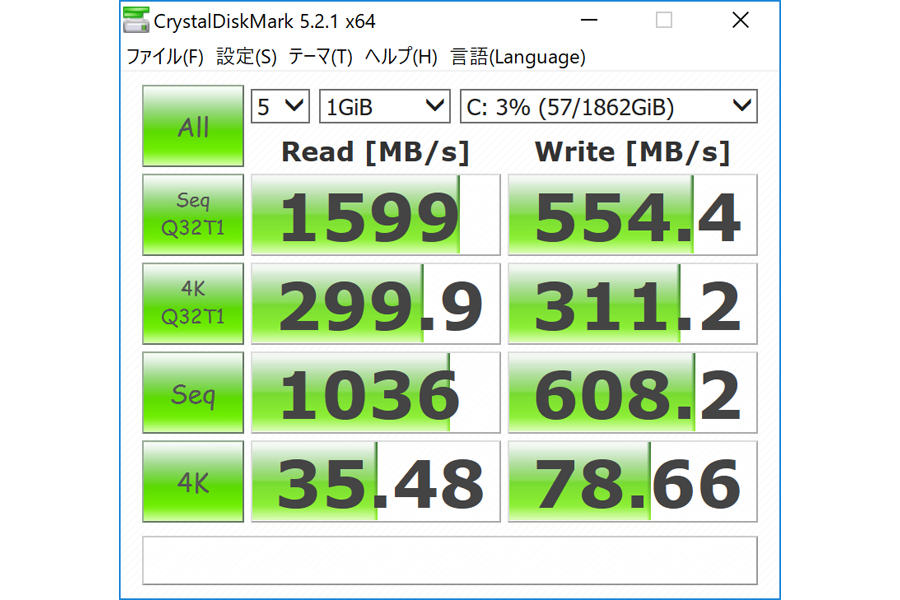Select the 4K Q32T1 read value 299.9
This screenshot has height=600, width=900.
[x=375, y=304]
